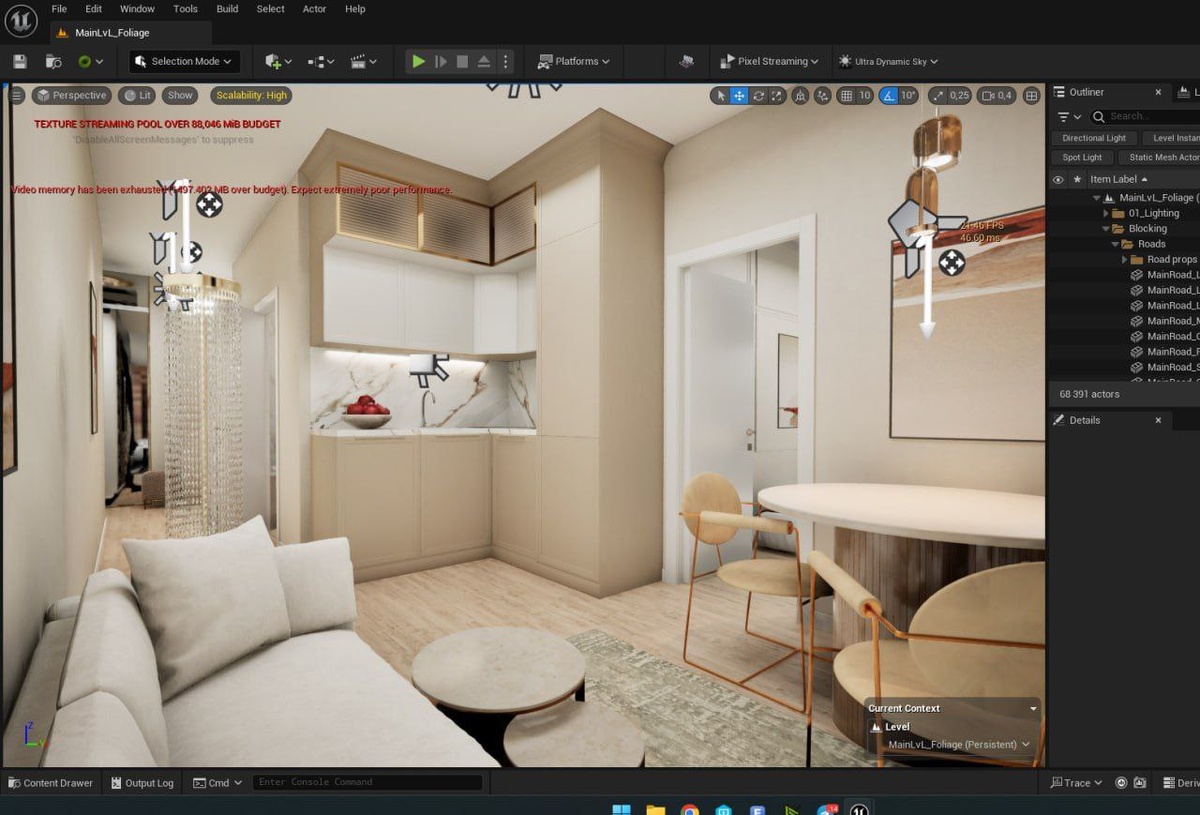The image size is (1200, 815).
Task: Click the Stop play button
Action: pyautogui.click(x=462, y=61)
